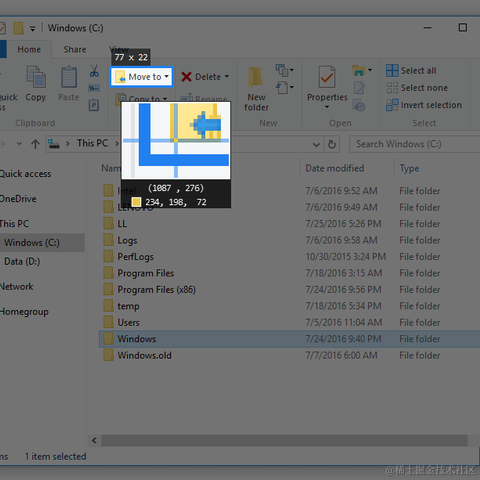
Task: Click the scrollbar left arrow
Action: (x=94, y=440)
